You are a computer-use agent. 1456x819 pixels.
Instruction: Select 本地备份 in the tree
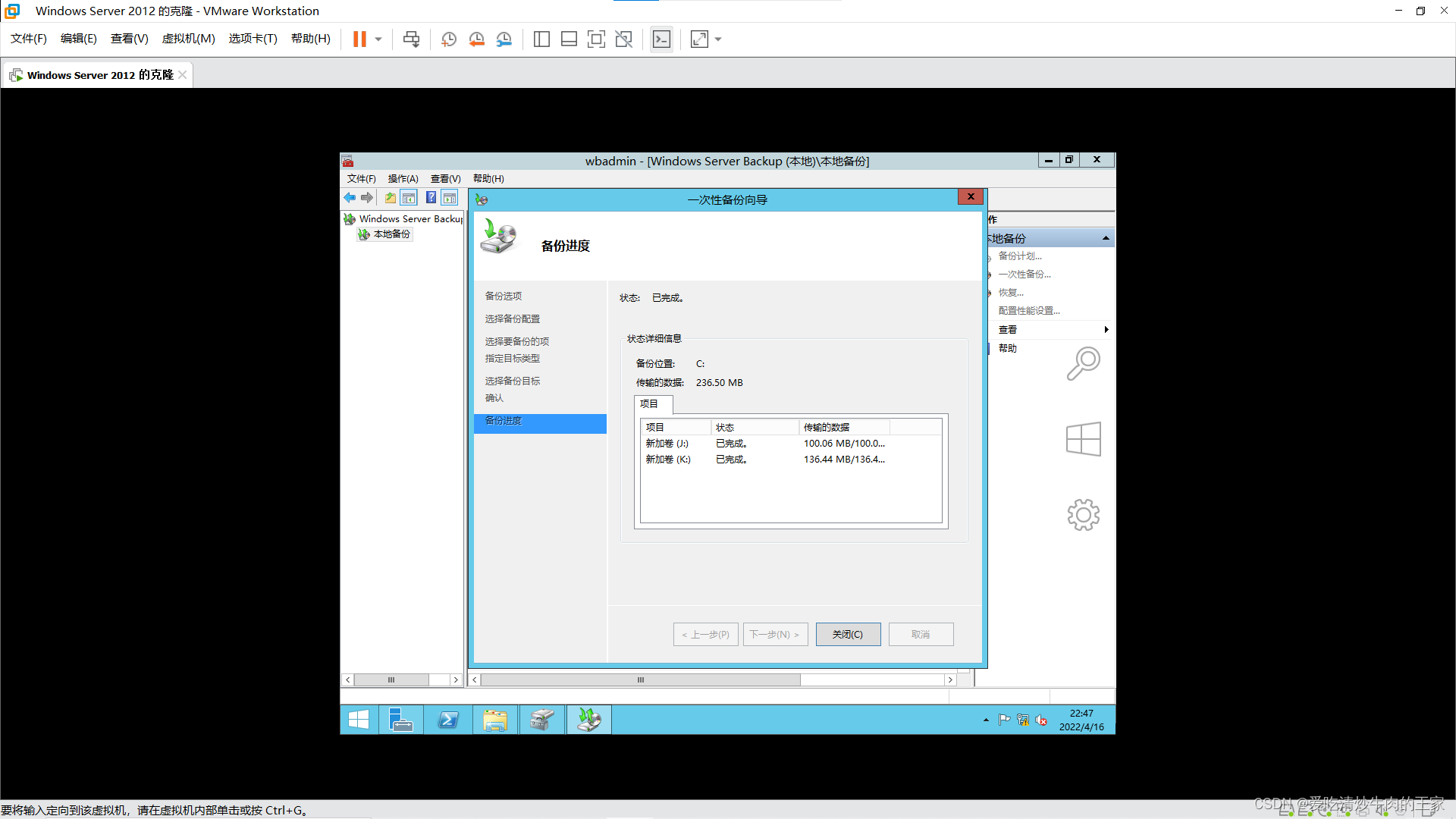391,234
